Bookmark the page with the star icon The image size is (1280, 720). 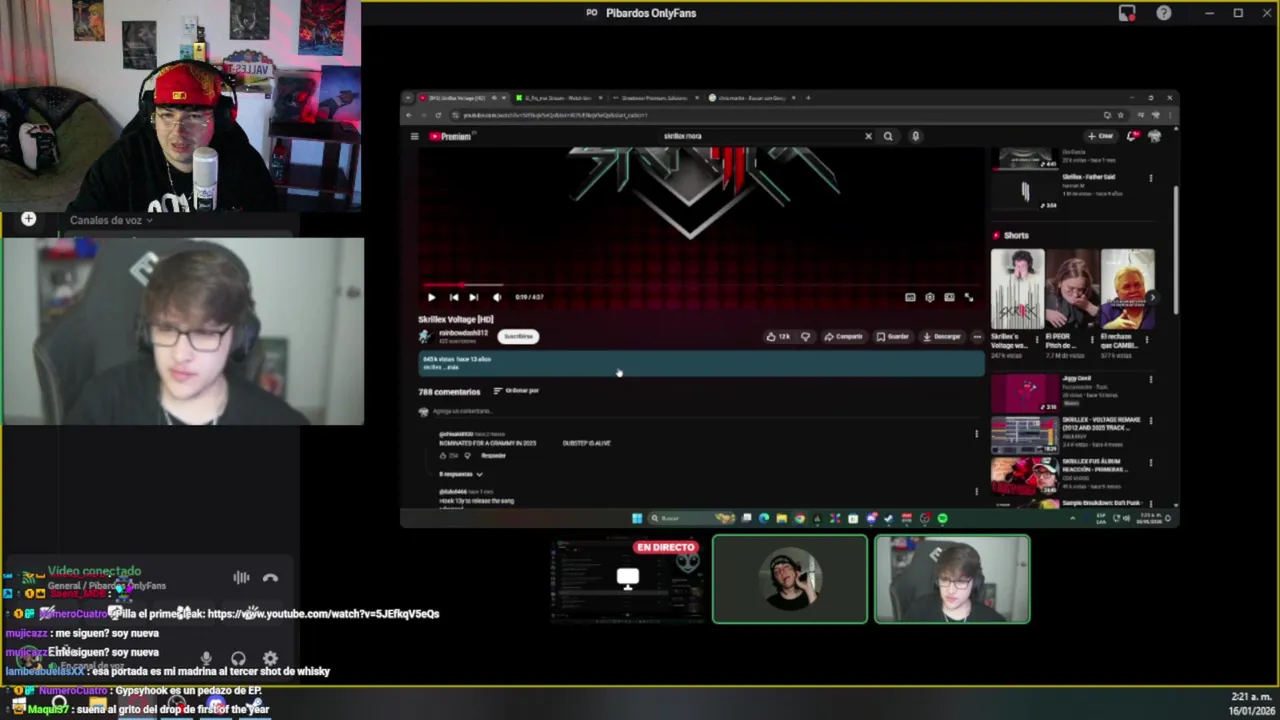pos(1120,115)
